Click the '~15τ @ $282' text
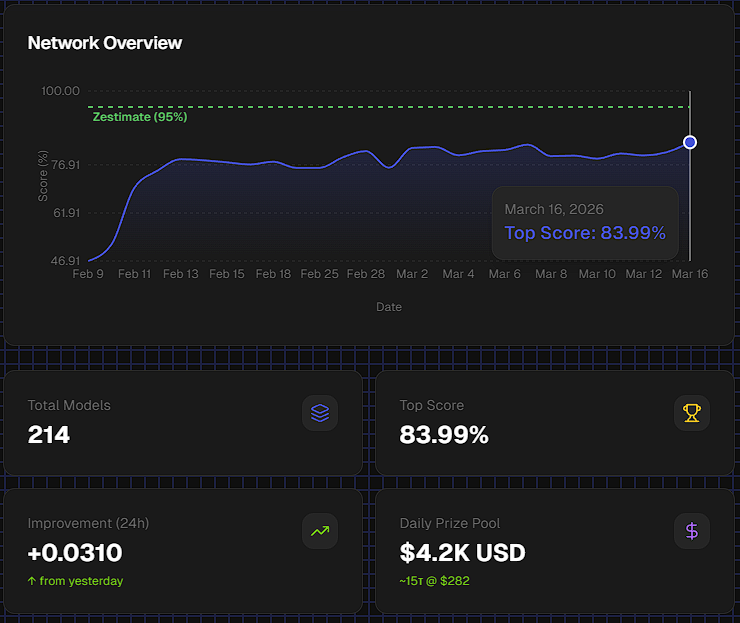740x623 pixels. click(434, 581)
